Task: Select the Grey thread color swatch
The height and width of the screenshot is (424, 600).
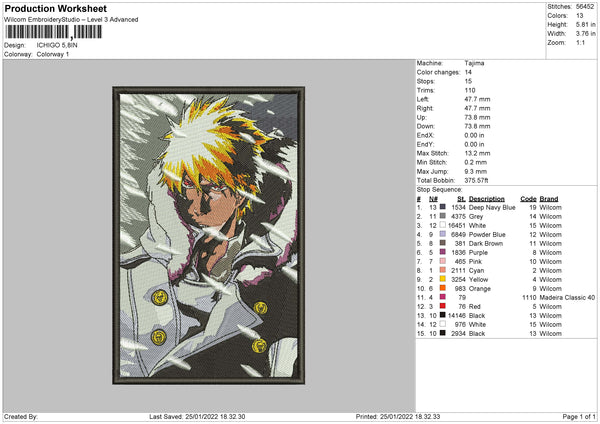Action: click(442, 216)
